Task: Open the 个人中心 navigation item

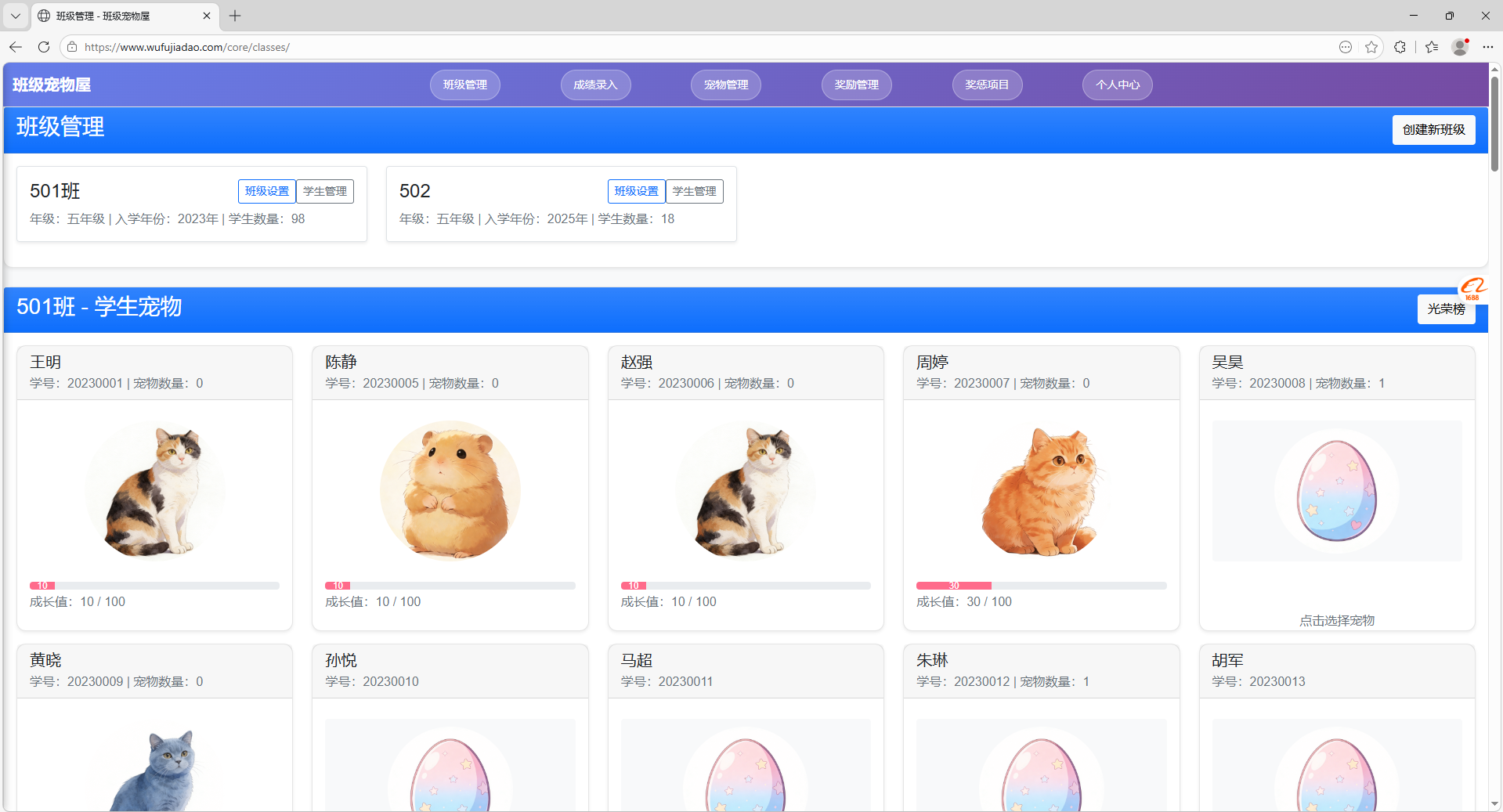Action: (x=1117, y=85)
